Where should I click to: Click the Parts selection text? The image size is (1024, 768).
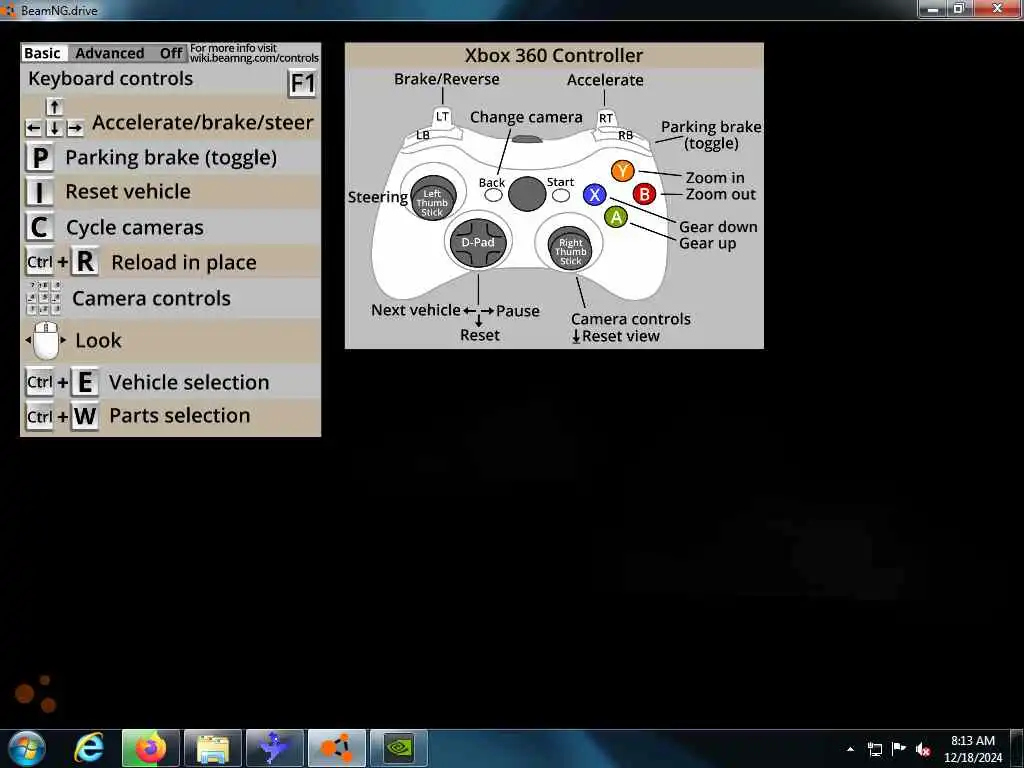pyautogui.click(x=180, y=416)
